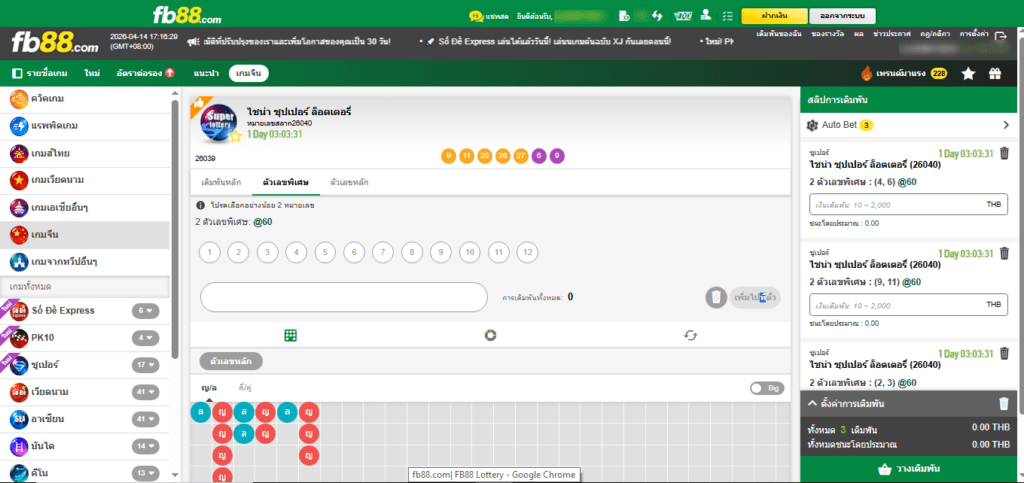Click the trash icon next to เพิ่มไปสลิป button
The image size is (1024, 483).
[716, 298]
